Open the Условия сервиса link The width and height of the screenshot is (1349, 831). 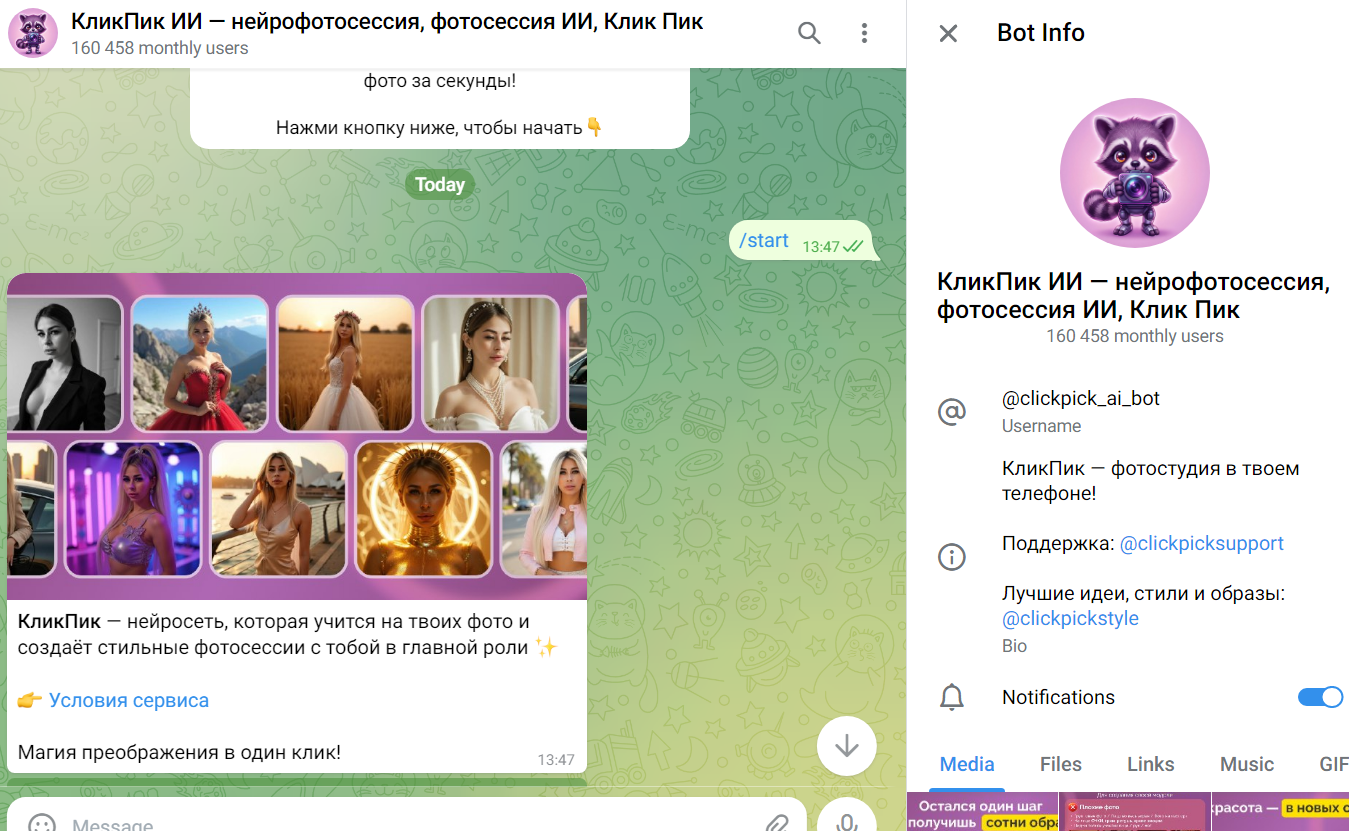coord(129,700)
